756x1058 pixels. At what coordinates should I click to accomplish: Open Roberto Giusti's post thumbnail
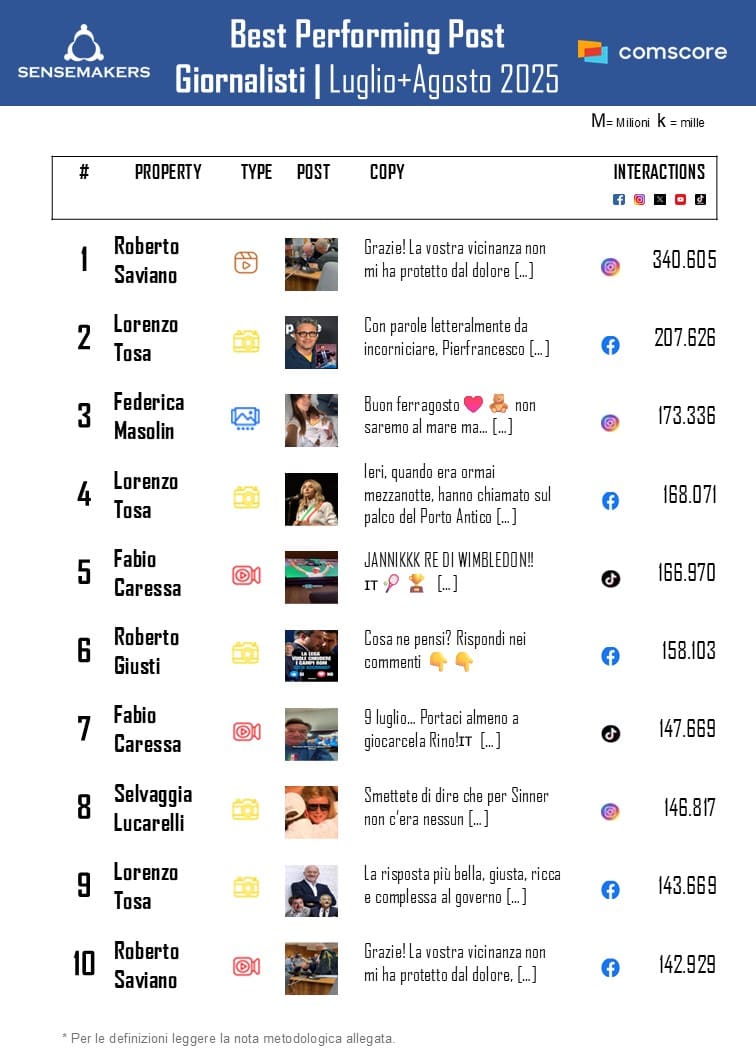[x=311, y=655]
